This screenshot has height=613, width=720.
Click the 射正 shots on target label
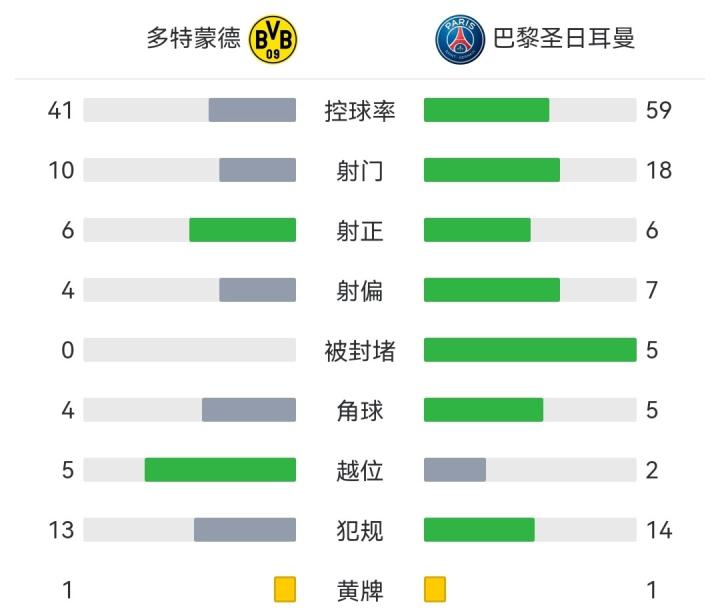tap(360, 230)
